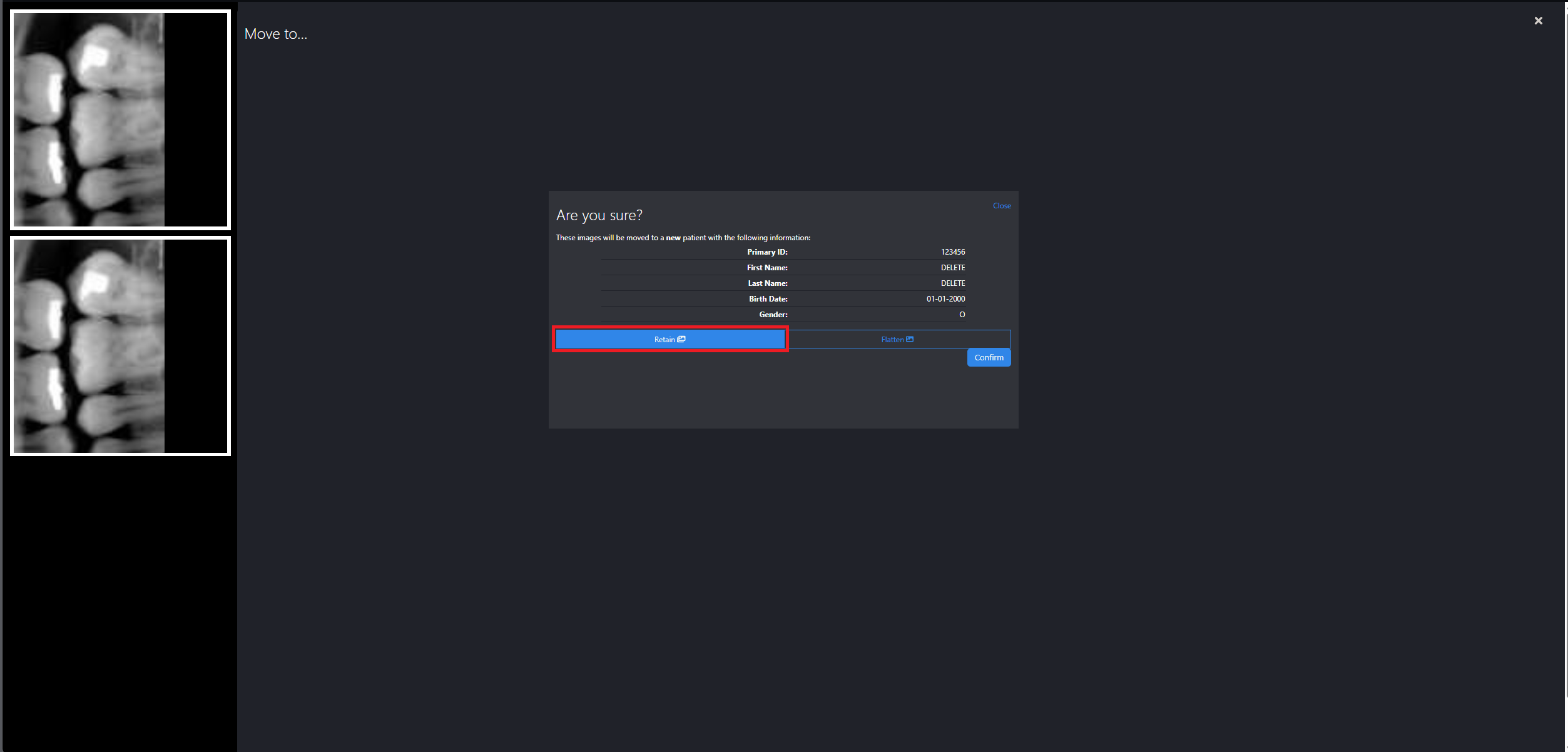Click the Last Name value DELETE

tap(952, 283)
